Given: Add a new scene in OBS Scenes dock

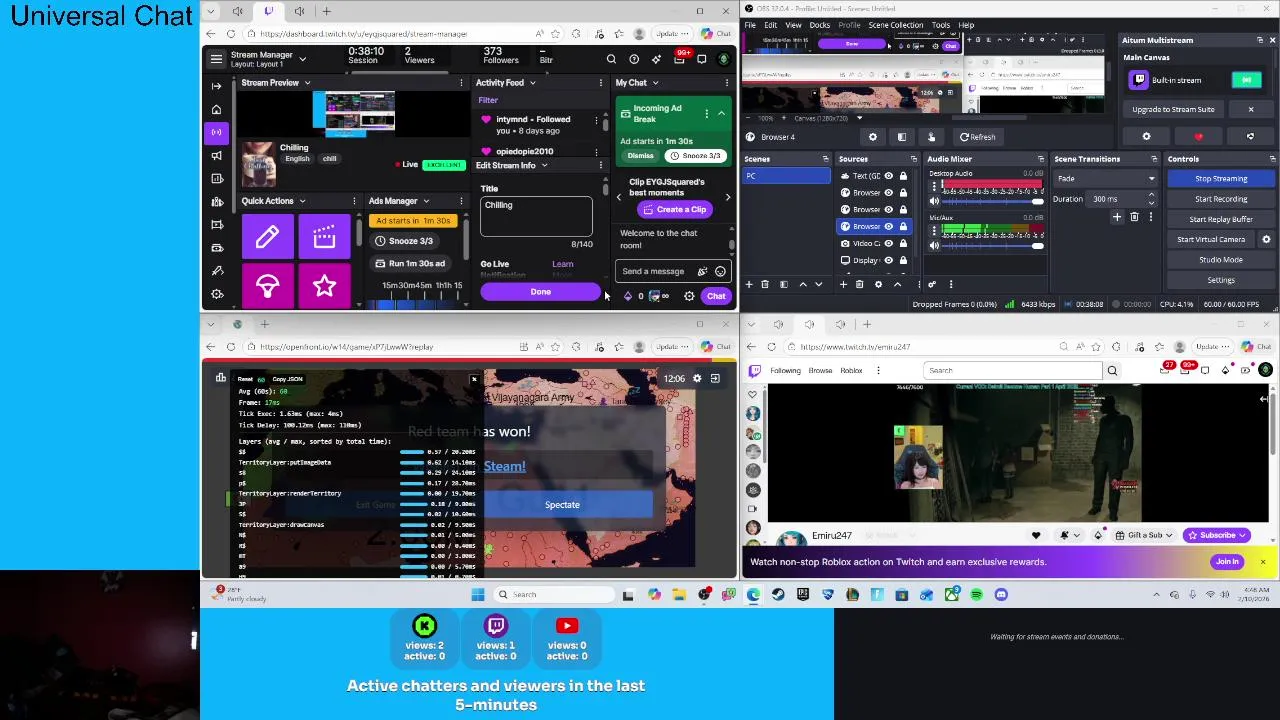Looking at the screenshot, I should coord(749,284).
